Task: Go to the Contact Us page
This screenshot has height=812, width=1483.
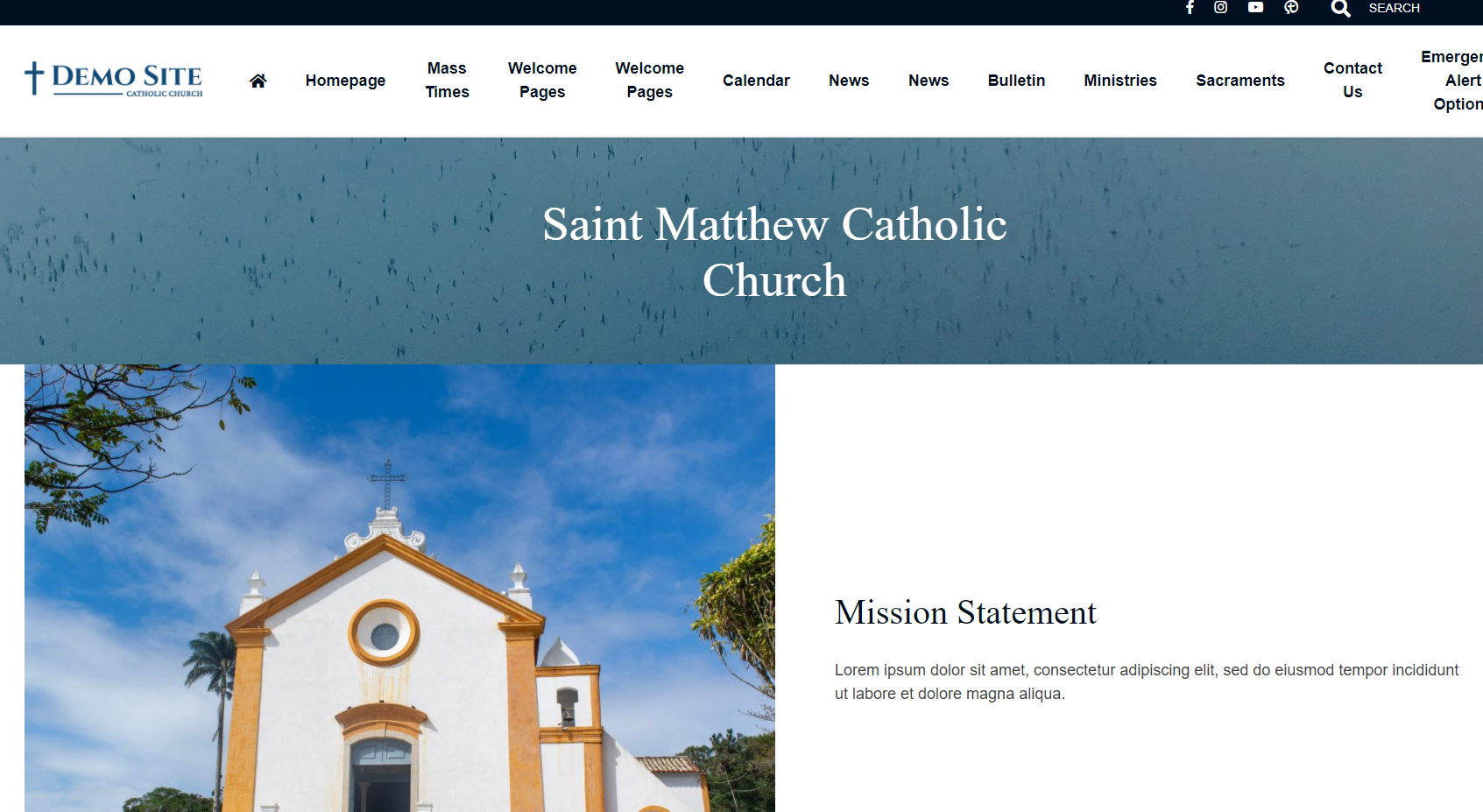Action: (1352, 80)
